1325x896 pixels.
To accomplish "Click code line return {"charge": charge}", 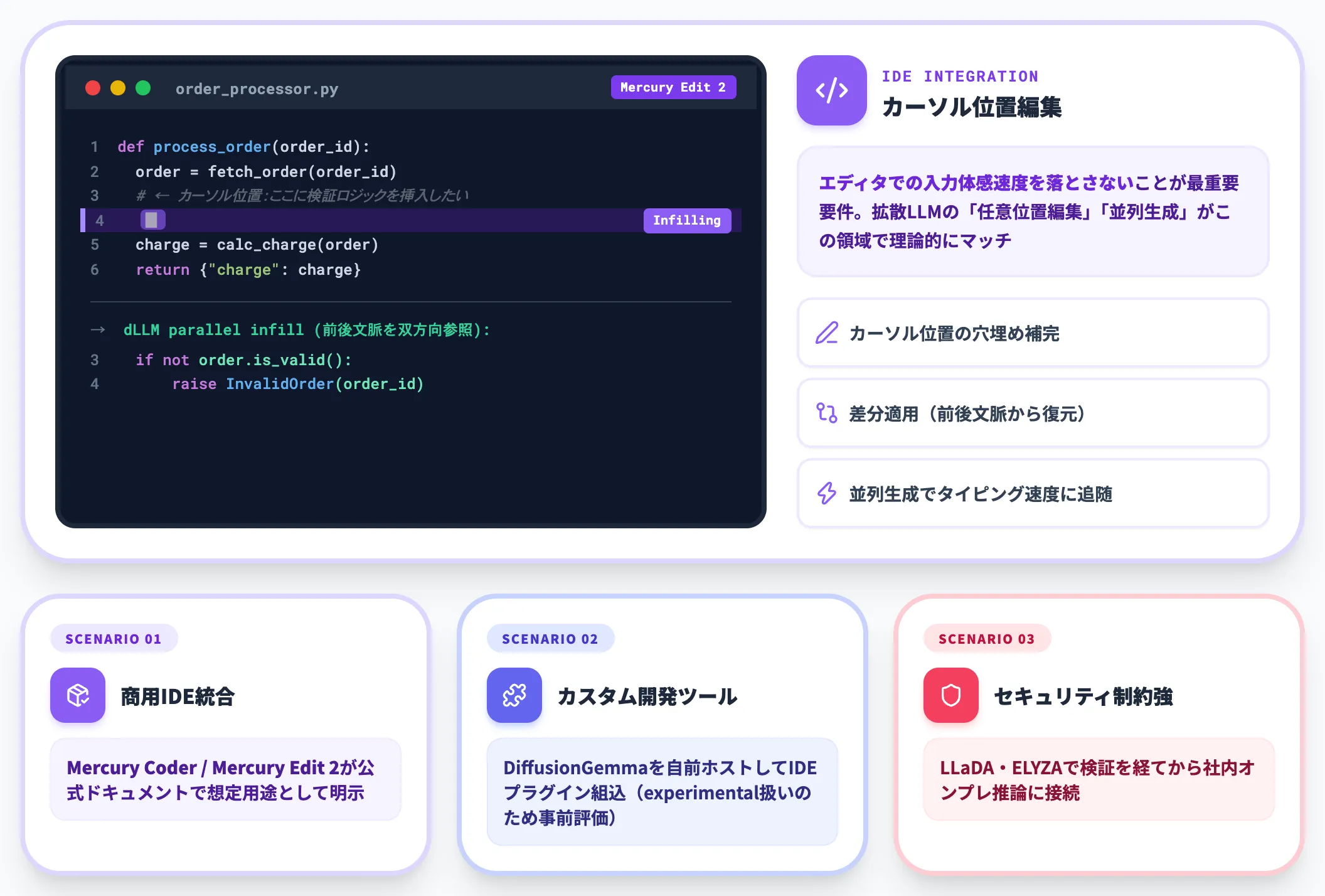I will click(248, 270).
